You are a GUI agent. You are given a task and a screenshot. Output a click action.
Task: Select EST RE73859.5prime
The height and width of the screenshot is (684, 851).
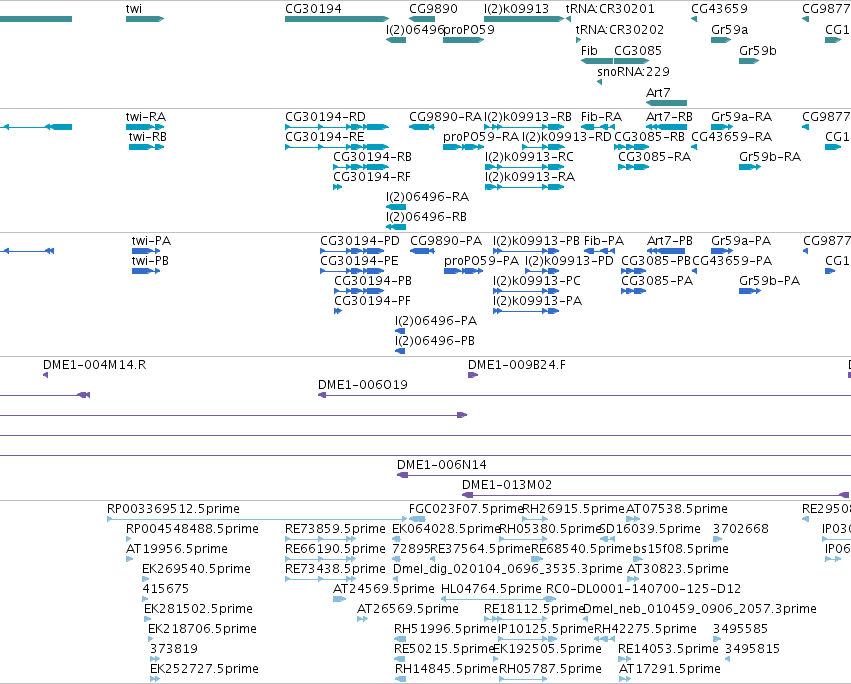pos(320,540)
